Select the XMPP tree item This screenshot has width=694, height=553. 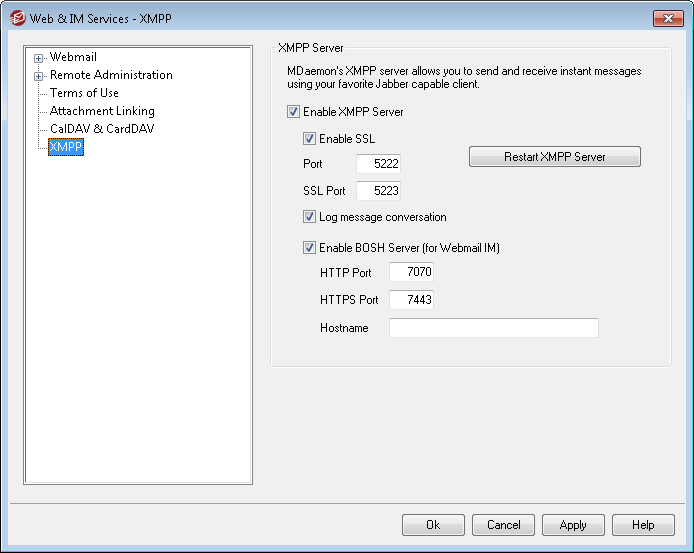(x=66, y=147)
